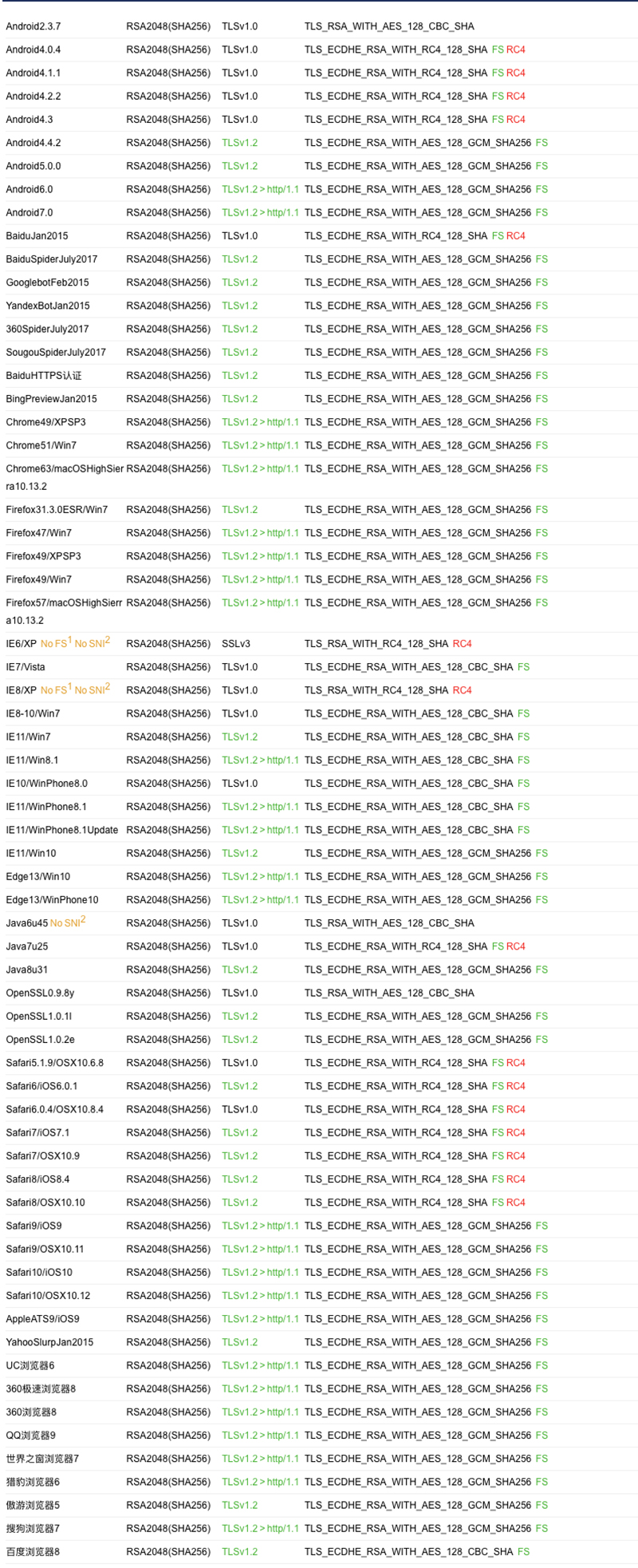
Task: Click the RC4 label in Java7u25 row
Action: (x=516, y=946)
